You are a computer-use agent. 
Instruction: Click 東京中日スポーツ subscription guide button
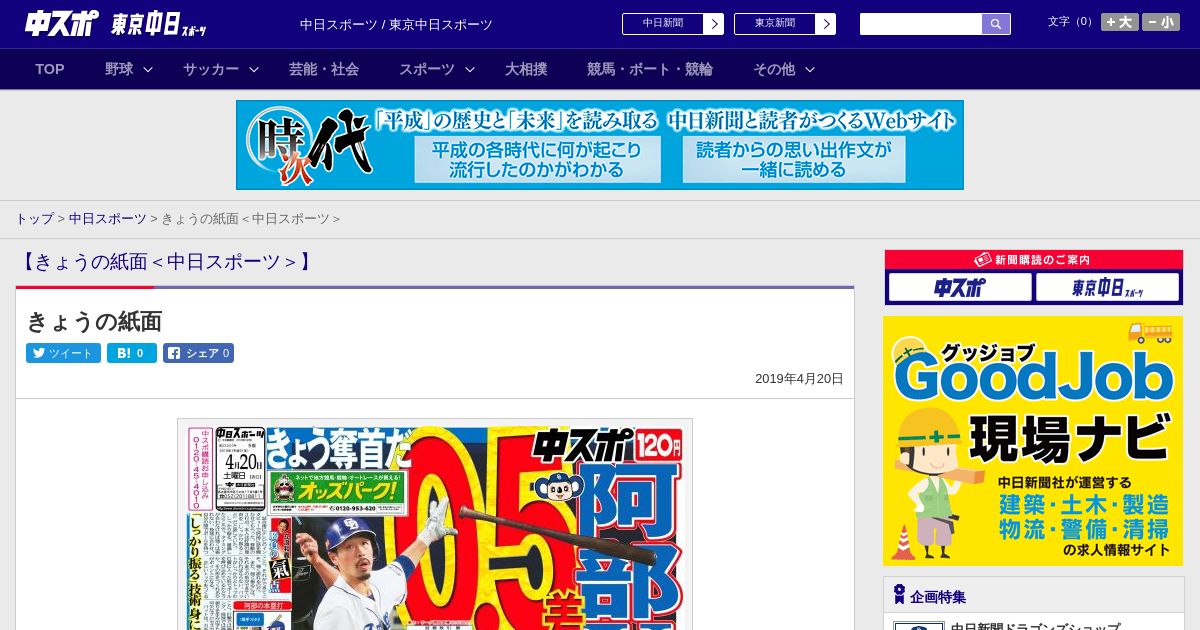click(1107, 288)
